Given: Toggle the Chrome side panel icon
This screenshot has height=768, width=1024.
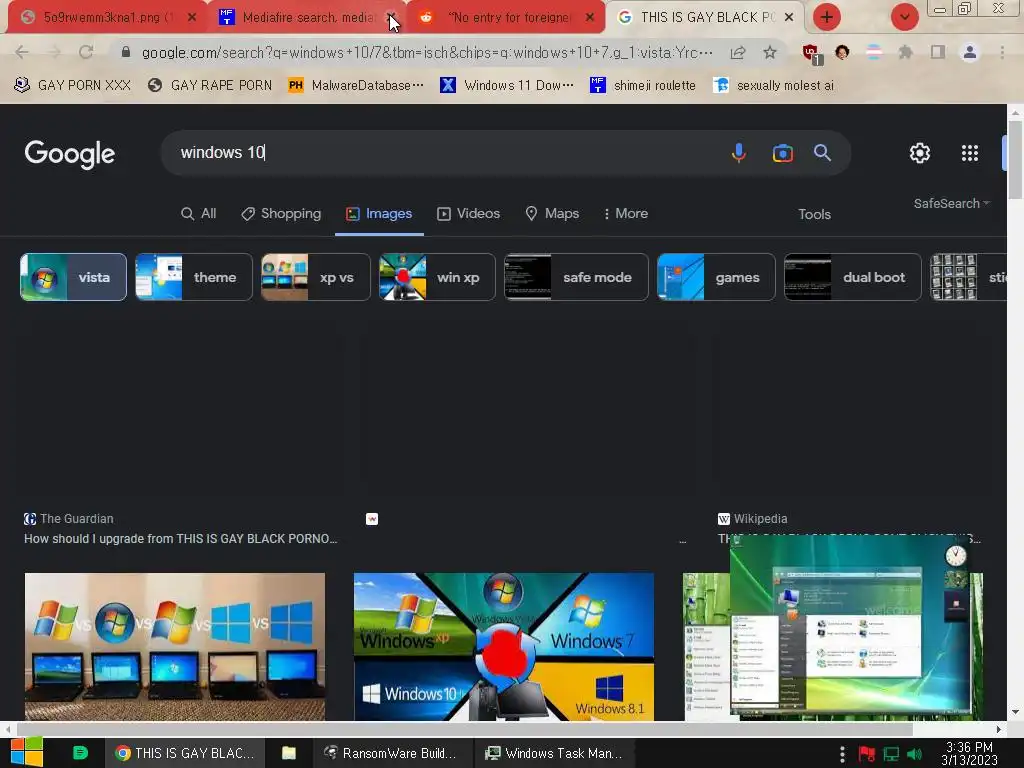Looking at the screenshot, I should tap(938, 52).
